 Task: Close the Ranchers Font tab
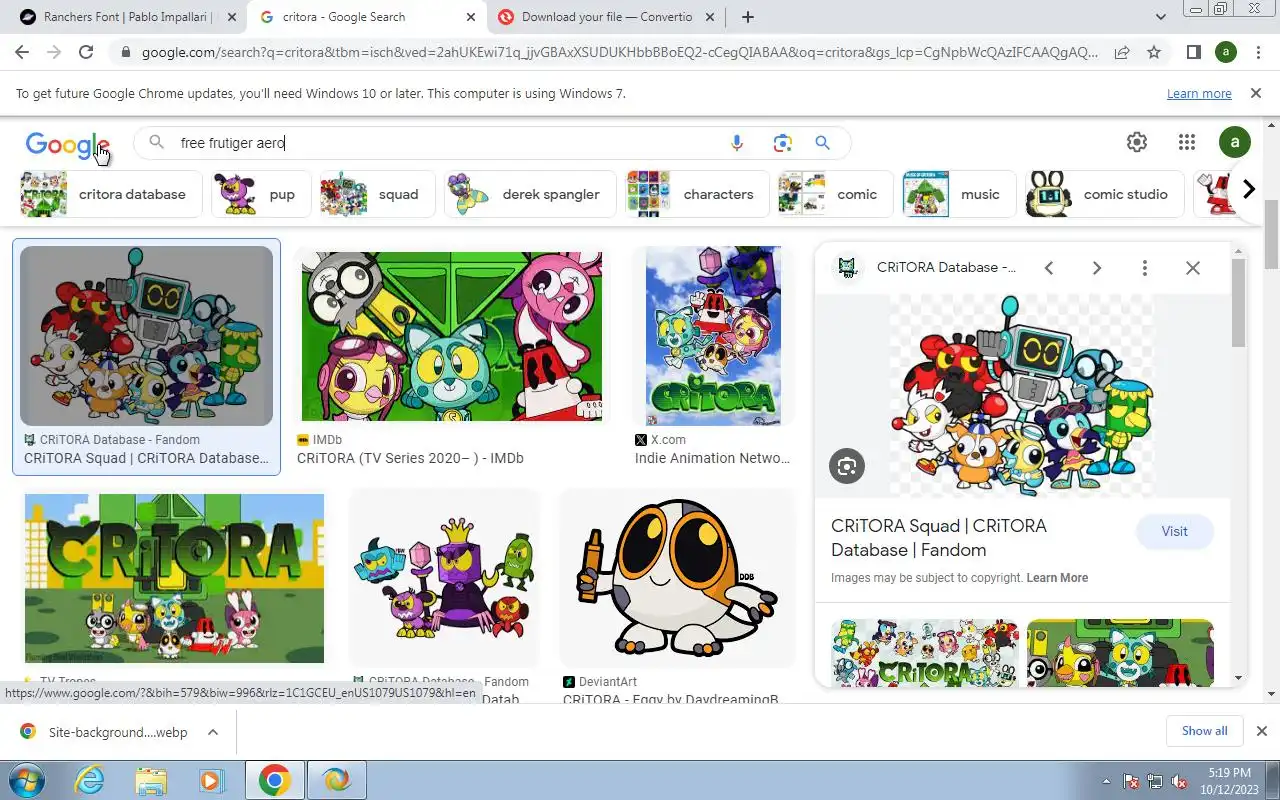click(231, 17)
